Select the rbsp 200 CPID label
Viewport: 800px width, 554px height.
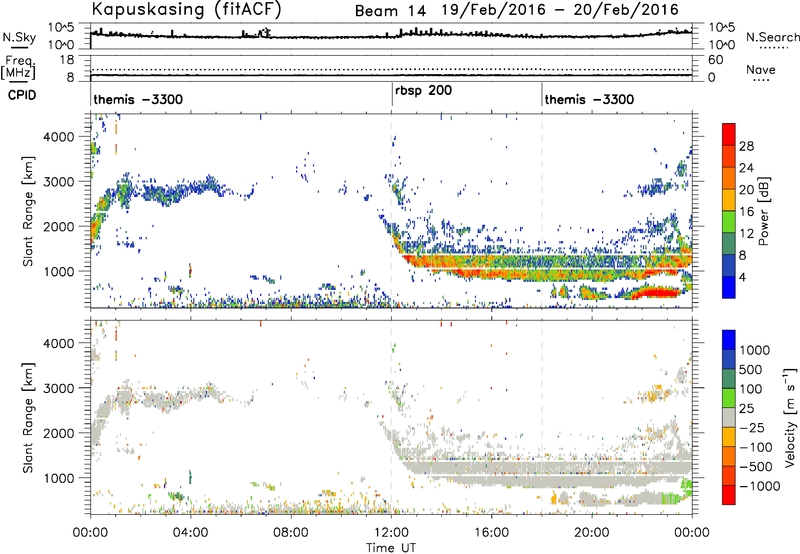tap(423, 91)
